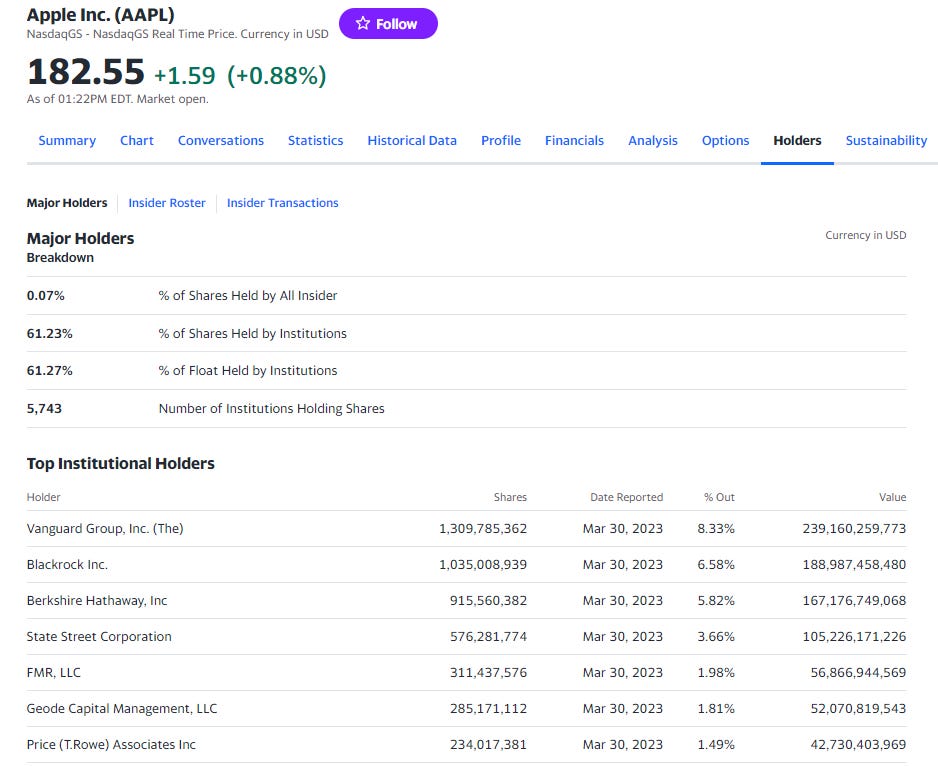Click Vanguard's 8.33% out value
Screen dimensions: 938x766
(715, 528)
